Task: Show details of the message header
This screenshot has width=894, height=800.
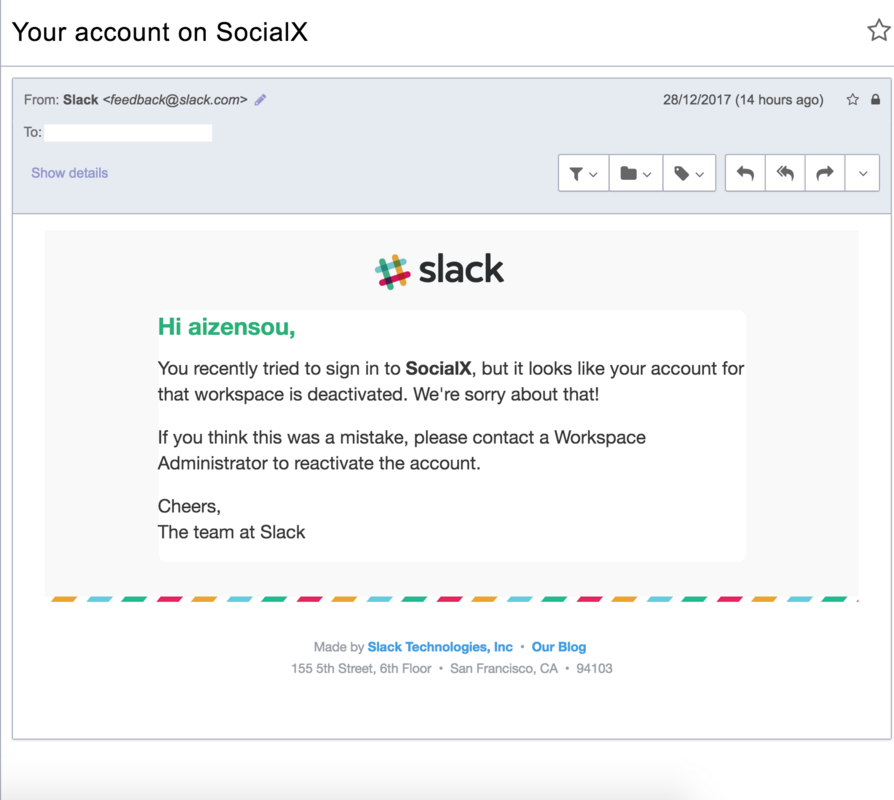Action: [x=70, y=173]
